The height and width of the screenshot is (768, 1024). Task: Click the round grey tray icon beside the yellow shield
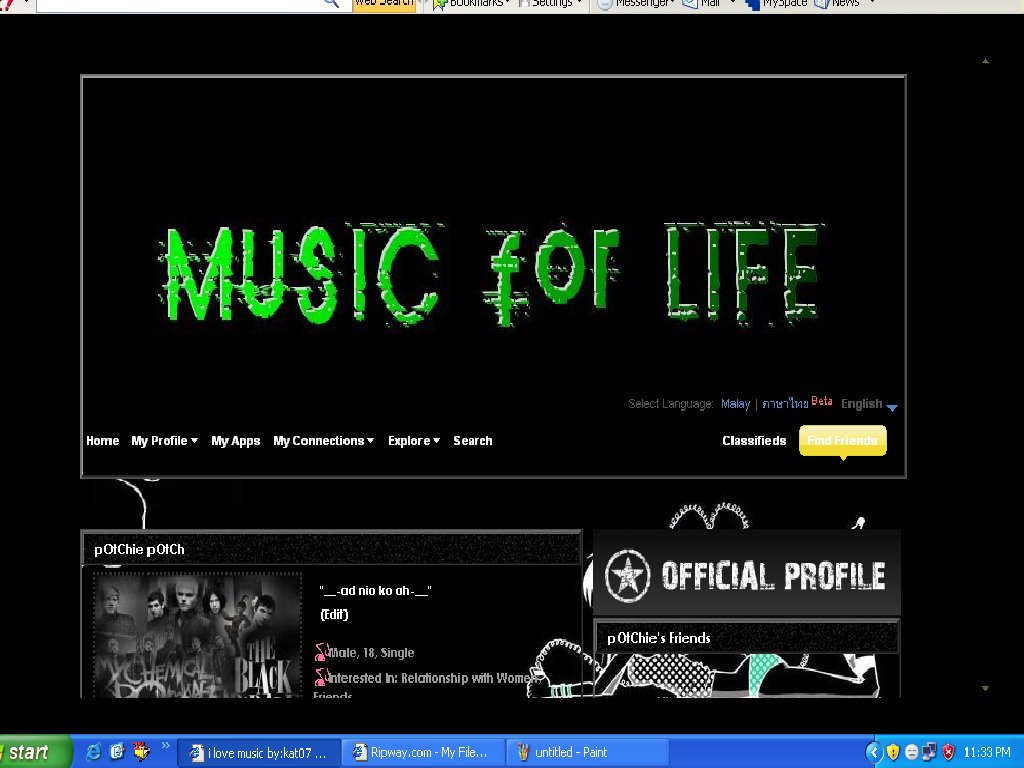tap(912, 752)
